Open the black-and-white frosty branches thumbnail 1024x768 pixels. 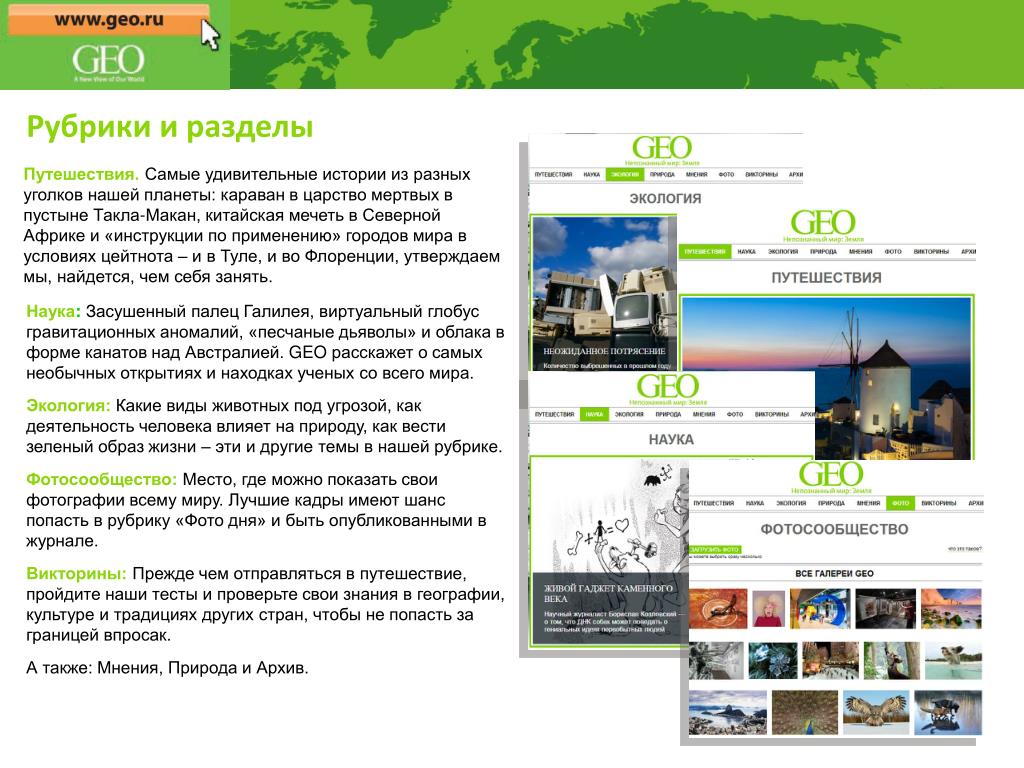[x=716, y=660]
